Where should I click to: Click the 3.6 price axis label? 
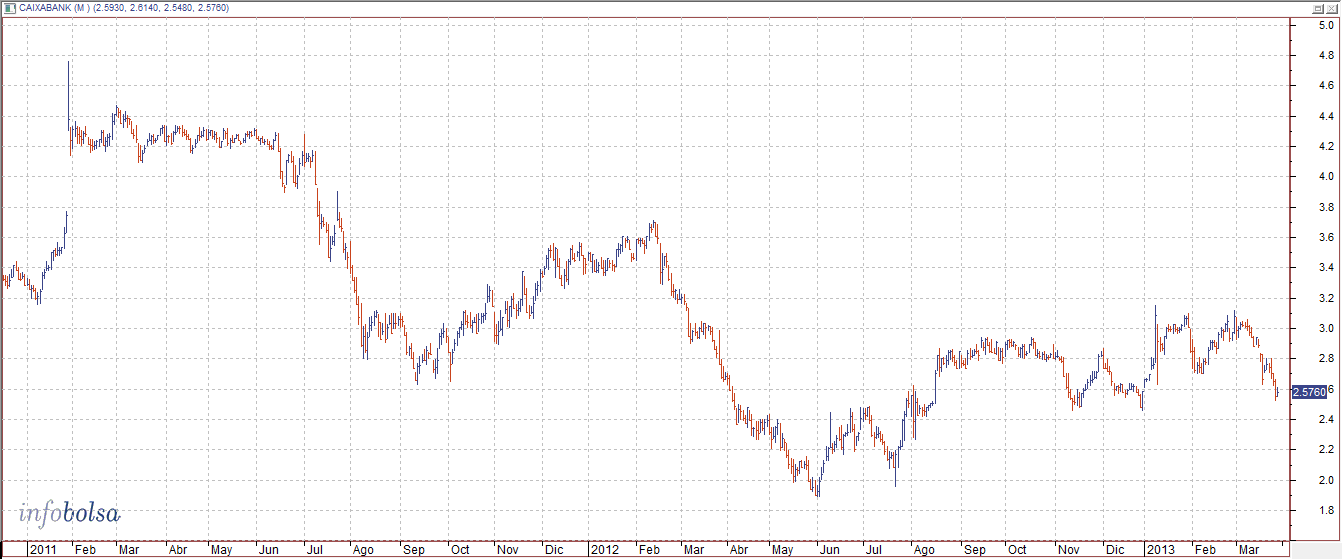(x=1326, y=238)
